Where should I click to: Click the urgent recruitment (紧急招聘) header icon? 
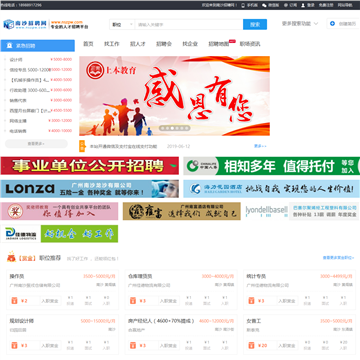pyautogui.click(x=9, y=46)
